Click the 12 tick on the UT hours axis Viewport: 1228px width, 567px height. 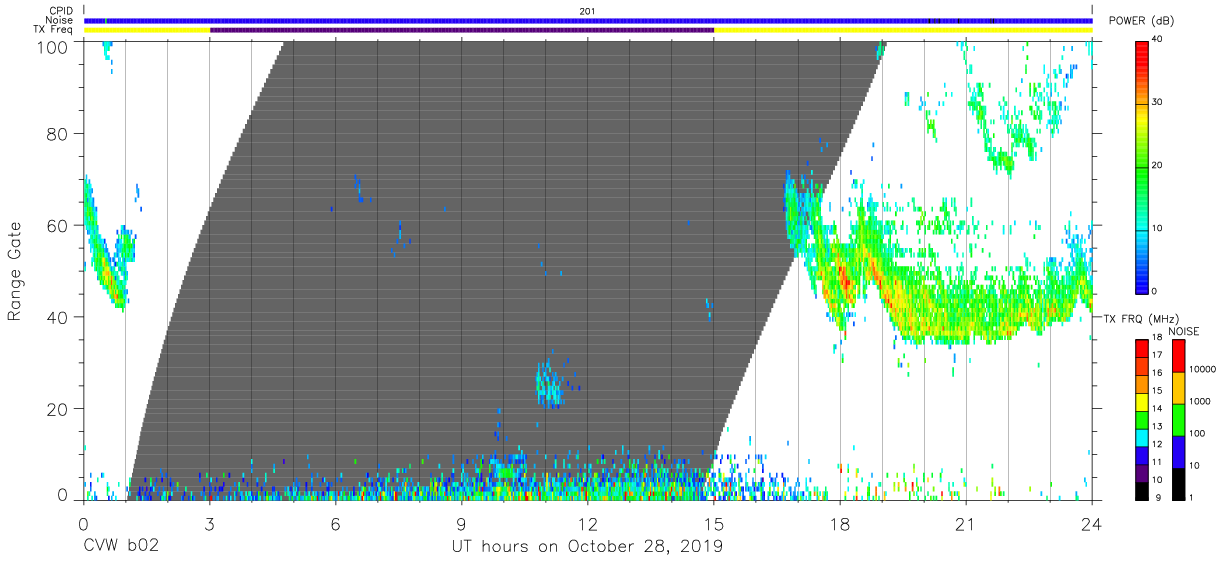click(x=587, y=523)
